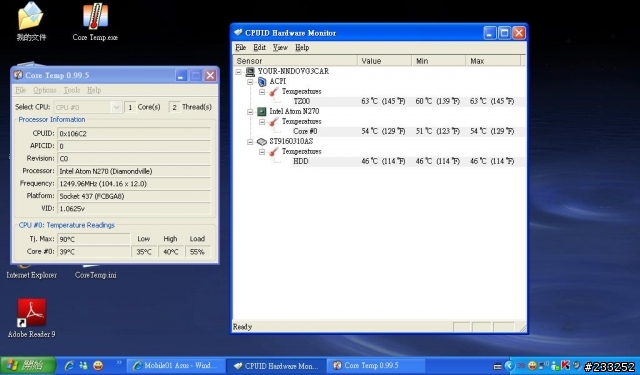Collapse Temperatures node under Intel Atom N270
The height and width of the screenshot is (375, 640).
(262, 122)
